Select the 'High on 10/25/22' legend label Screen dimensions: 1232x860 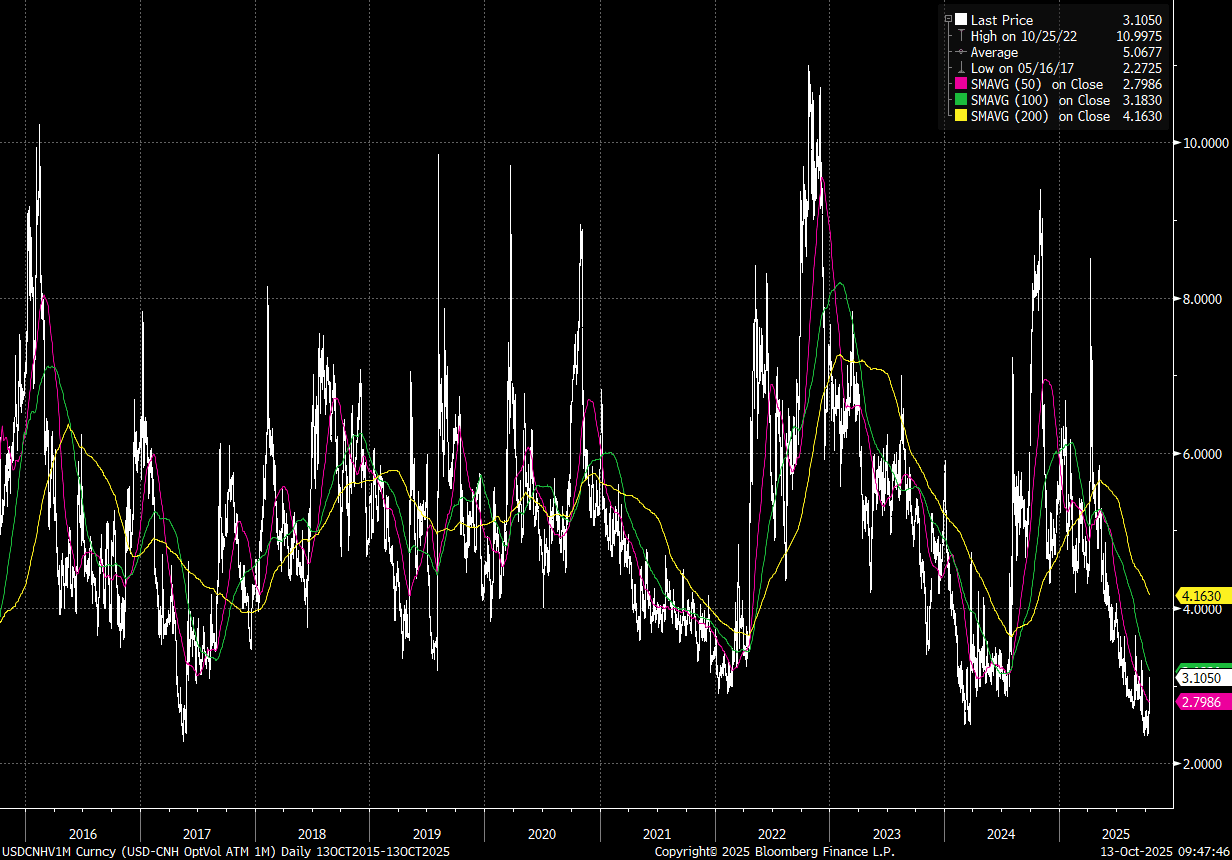(x=1023, y=36)
